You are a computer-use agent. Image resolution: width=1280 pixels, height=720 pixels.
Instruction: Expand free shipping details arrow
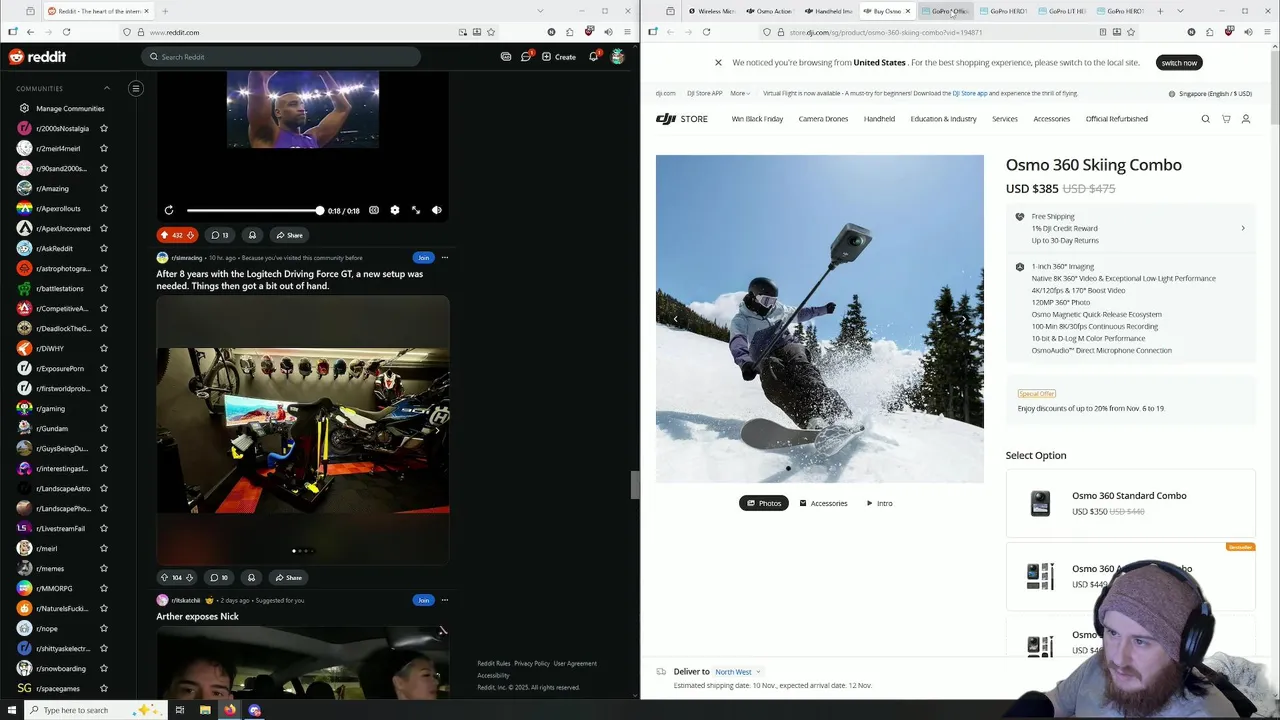(1243, 228)
